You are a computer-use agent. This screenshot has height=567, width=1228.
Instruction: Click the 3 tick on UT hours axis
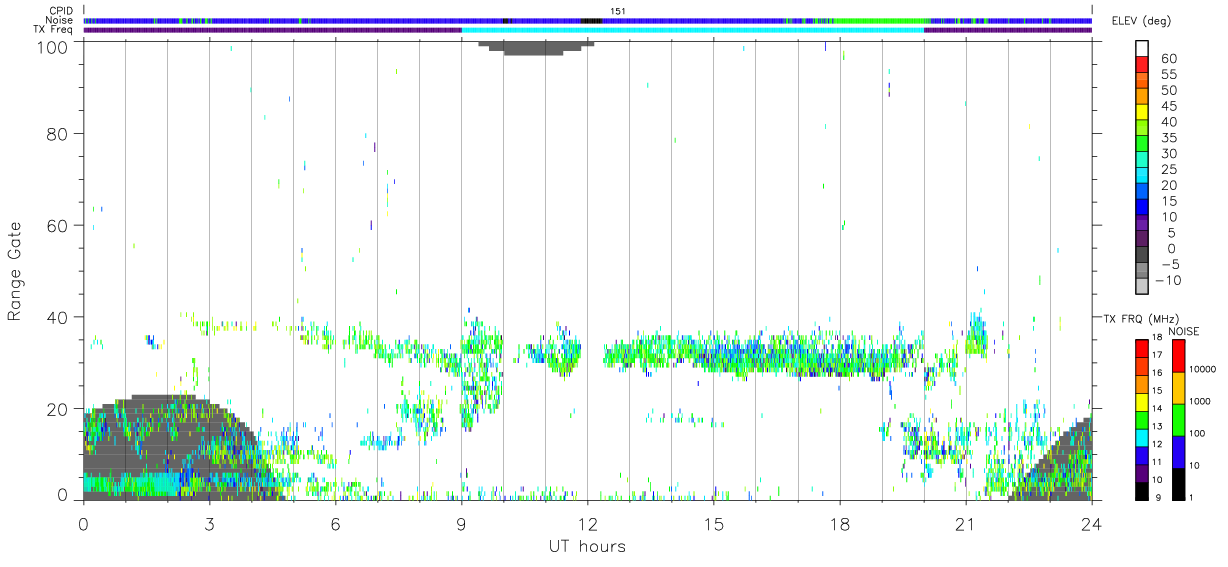coord(209,523)
